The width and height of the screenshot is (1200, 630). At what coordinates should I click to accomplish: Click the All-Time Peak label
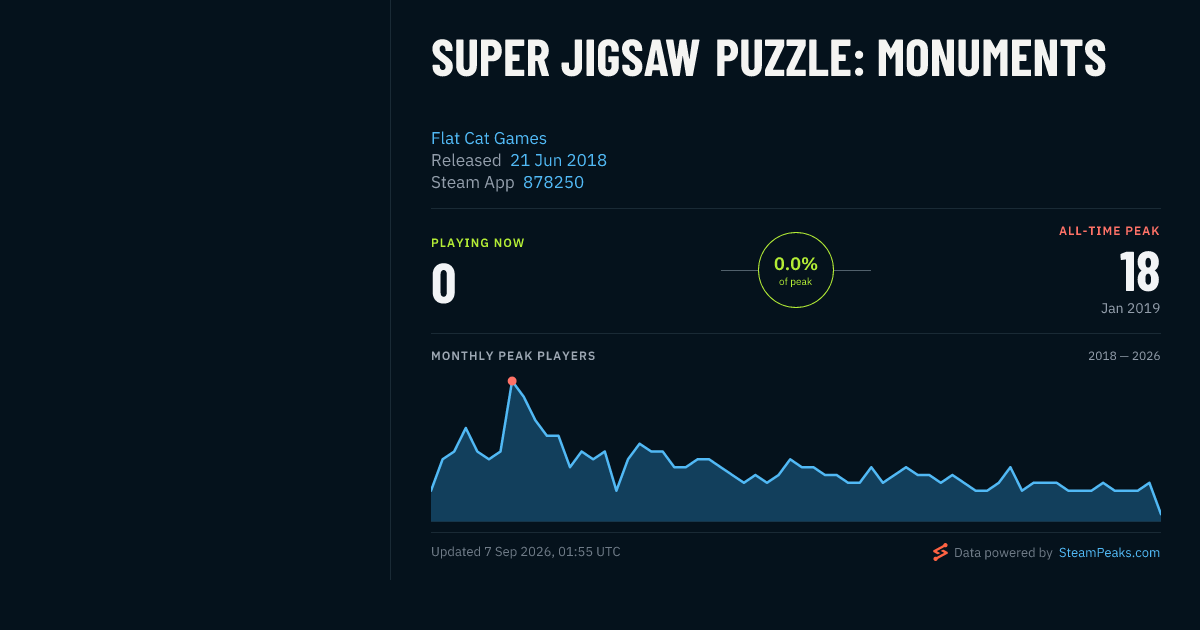pyautogui.click(x=1110, y=231)
